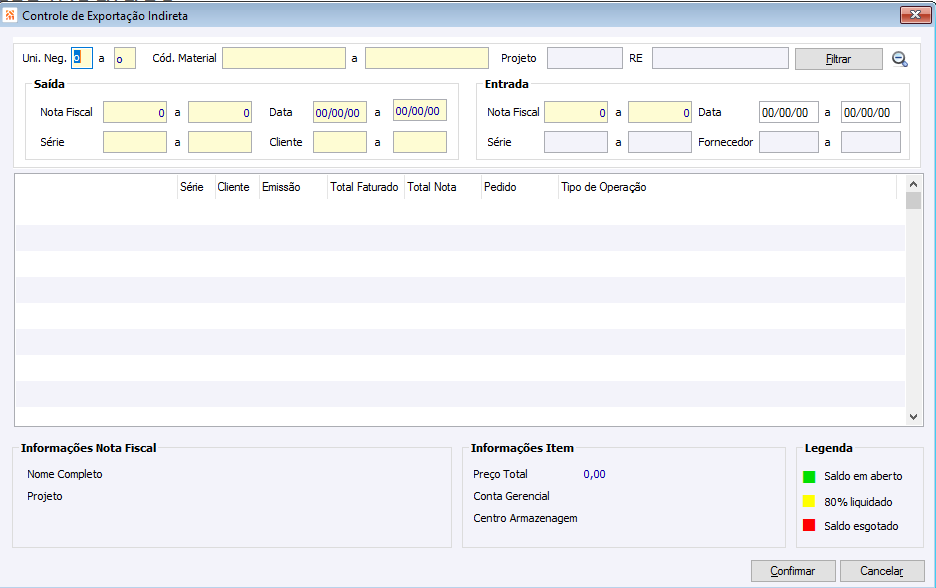Click the second Cliente field
936x588 pixels.
tap(420, 142)
